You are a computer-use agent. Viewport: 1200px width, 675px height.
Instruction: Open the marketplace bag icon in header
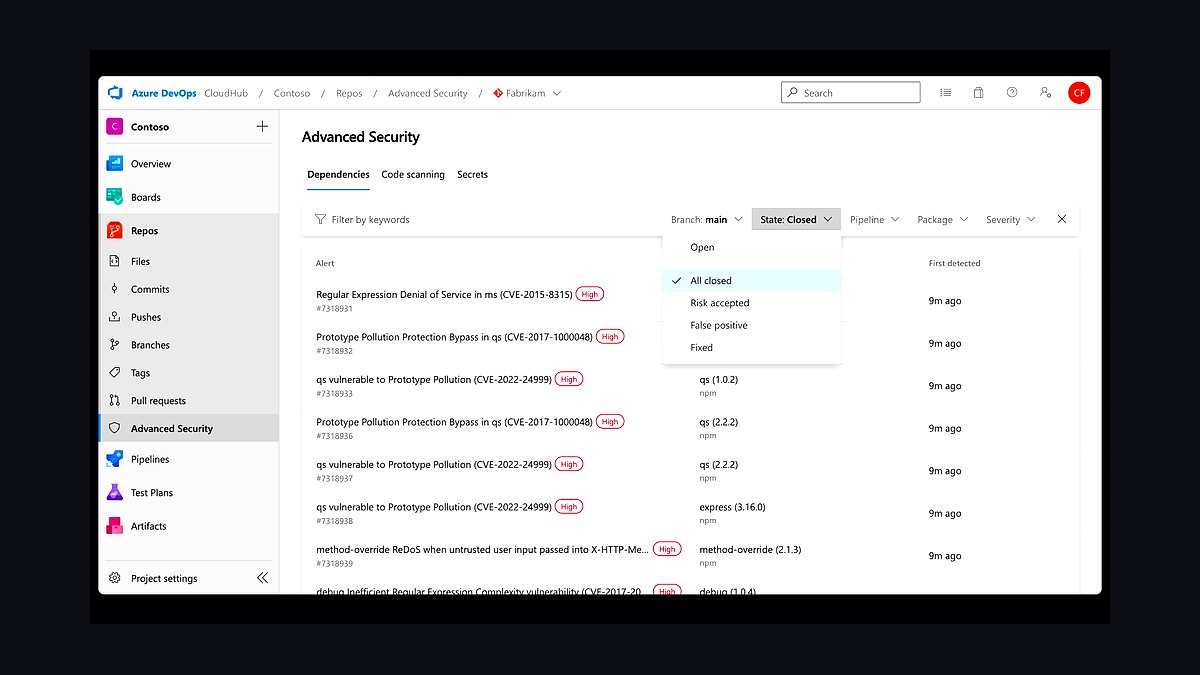click(978, 93)
